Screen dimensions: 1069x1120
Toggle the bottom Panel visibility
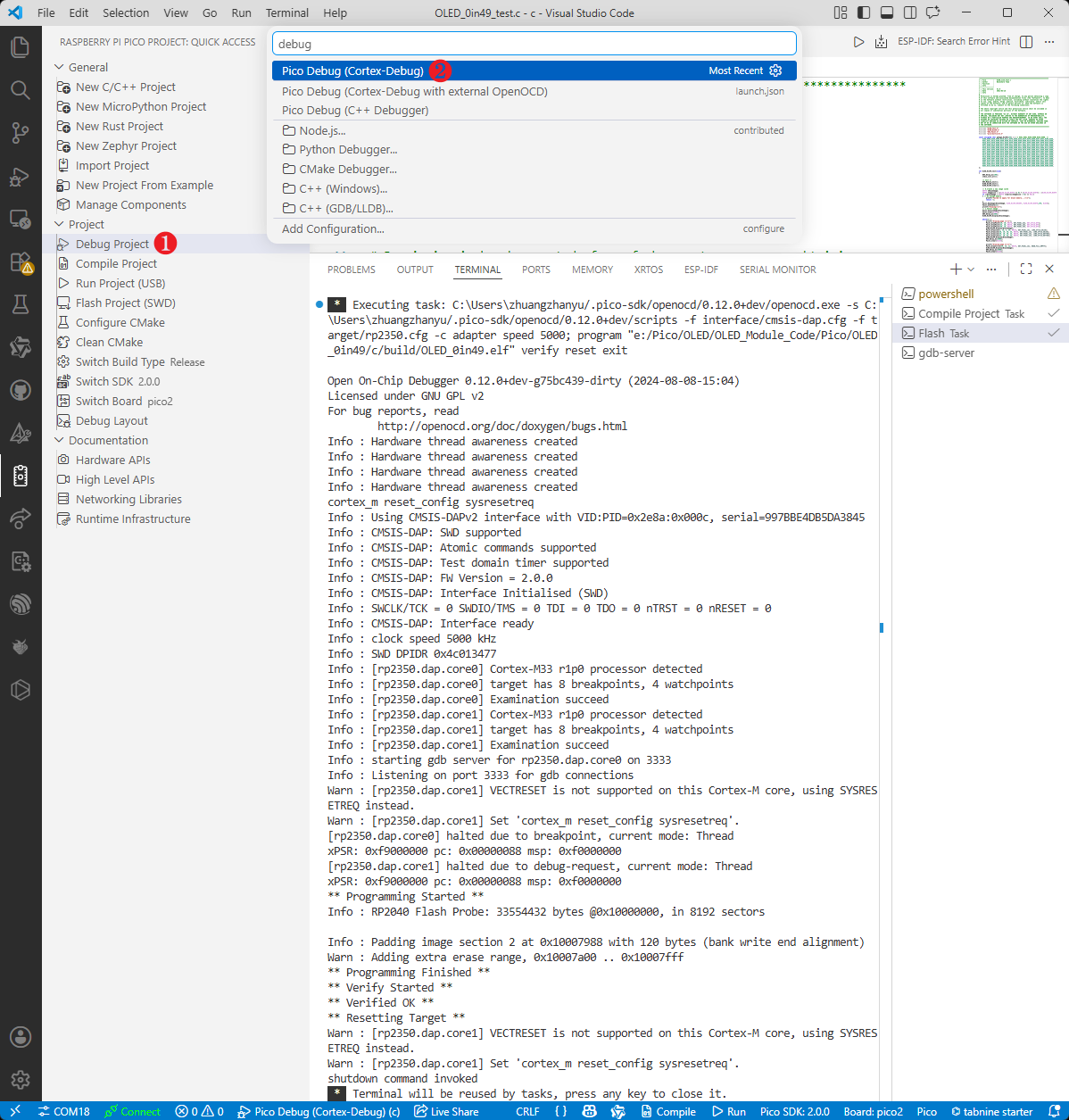(x=886, y=12)
